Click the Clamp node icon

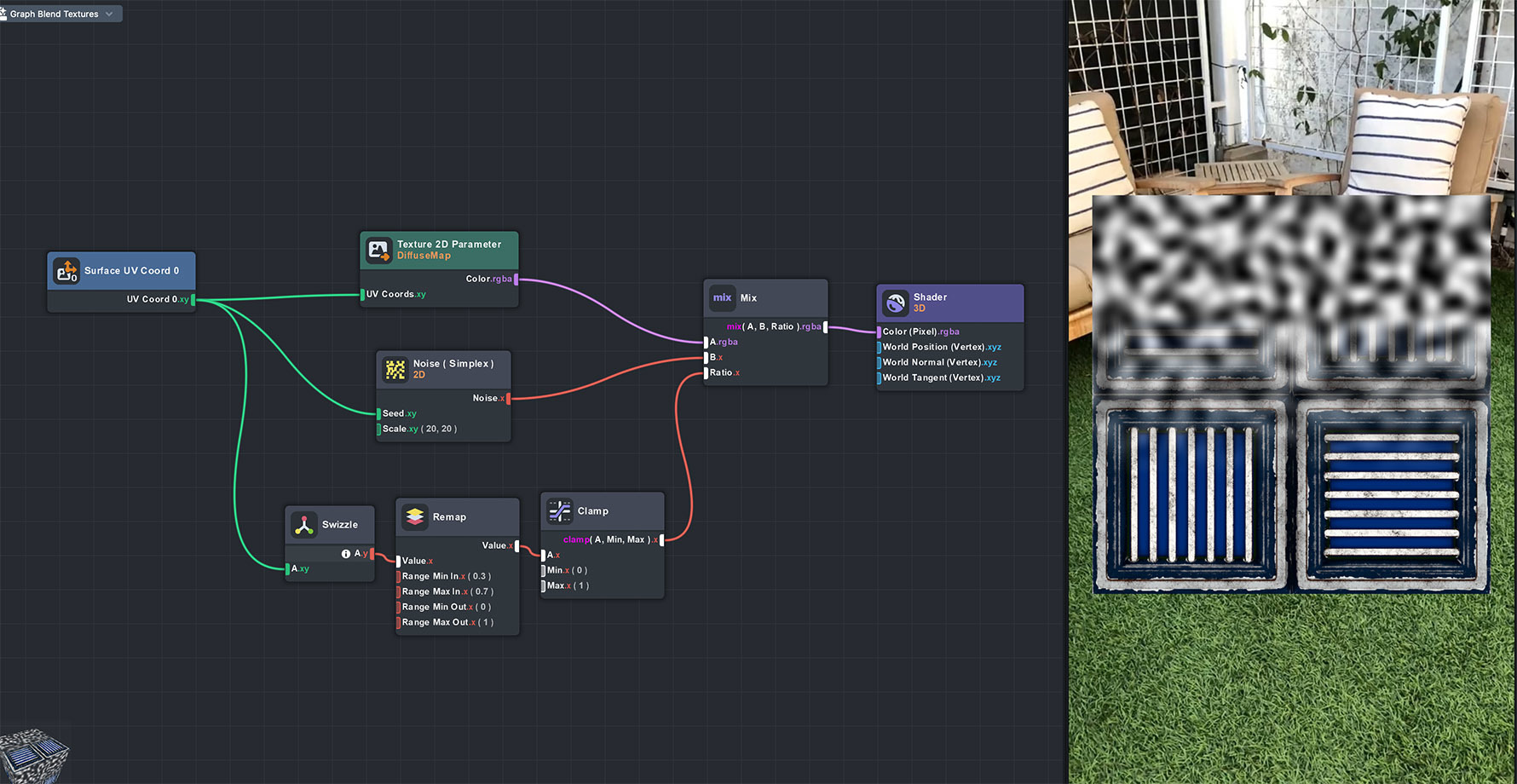pyautogui.click(x=559, y=510)
